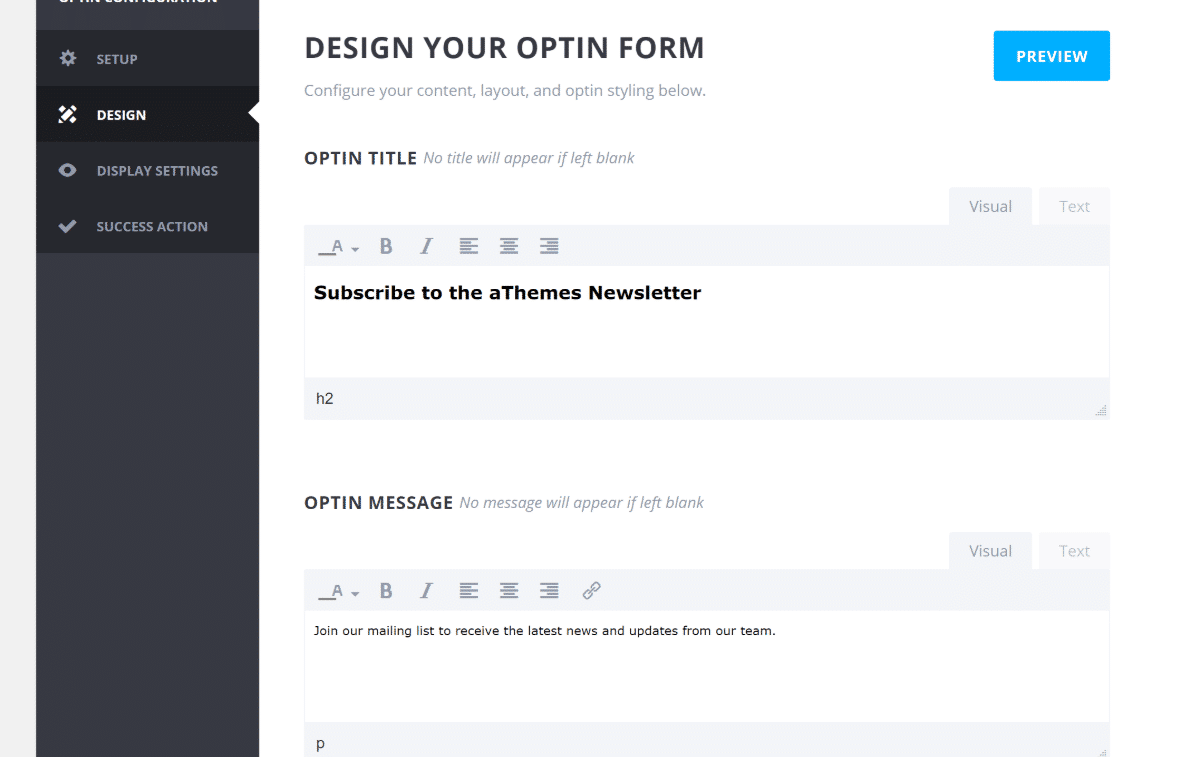
Task: Center-align the Optin Title text
Action: coord(509,246)
